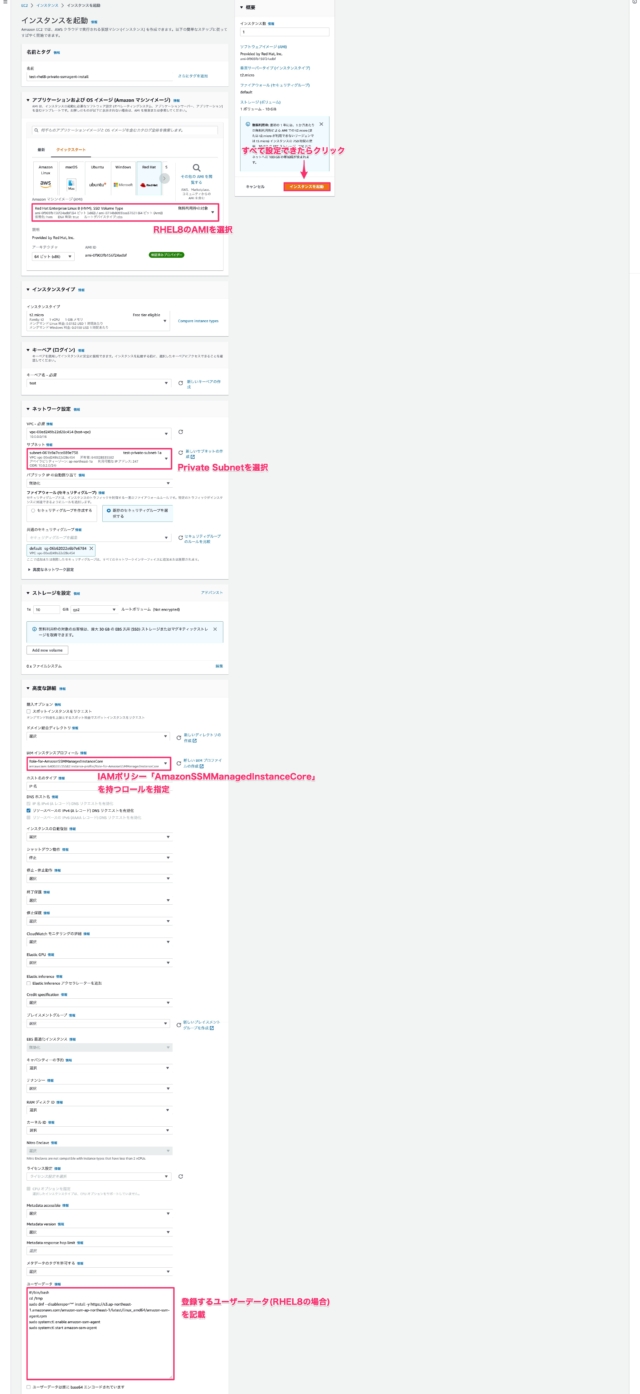
Task: Open the t2.micro instance type dropdown
Action: [99, 320]
